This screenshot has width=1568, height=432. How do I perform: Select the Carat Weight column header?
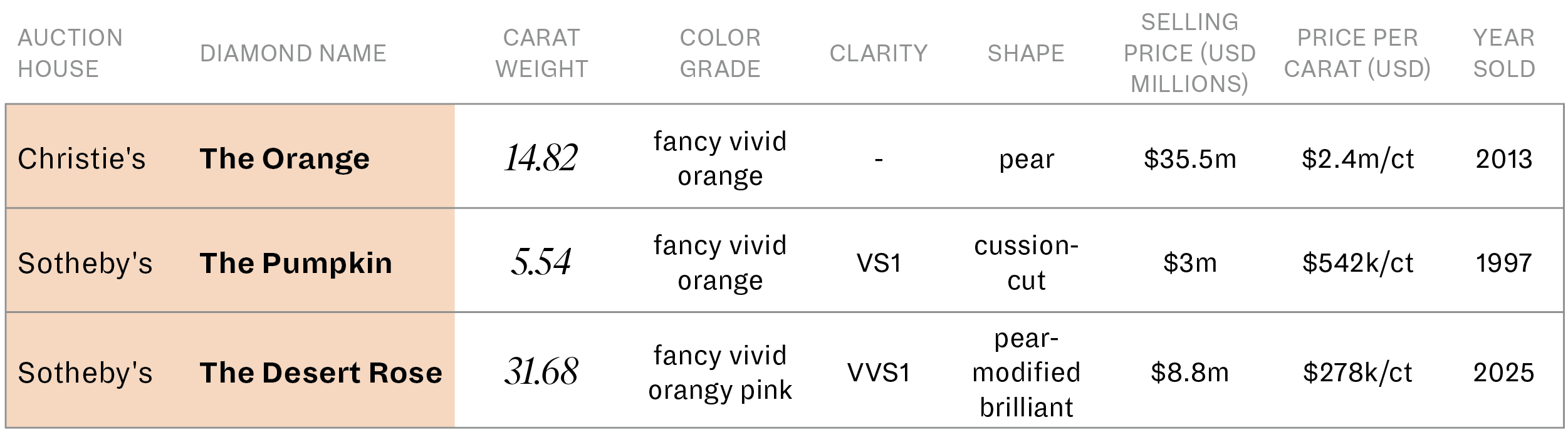coord(541,53)
